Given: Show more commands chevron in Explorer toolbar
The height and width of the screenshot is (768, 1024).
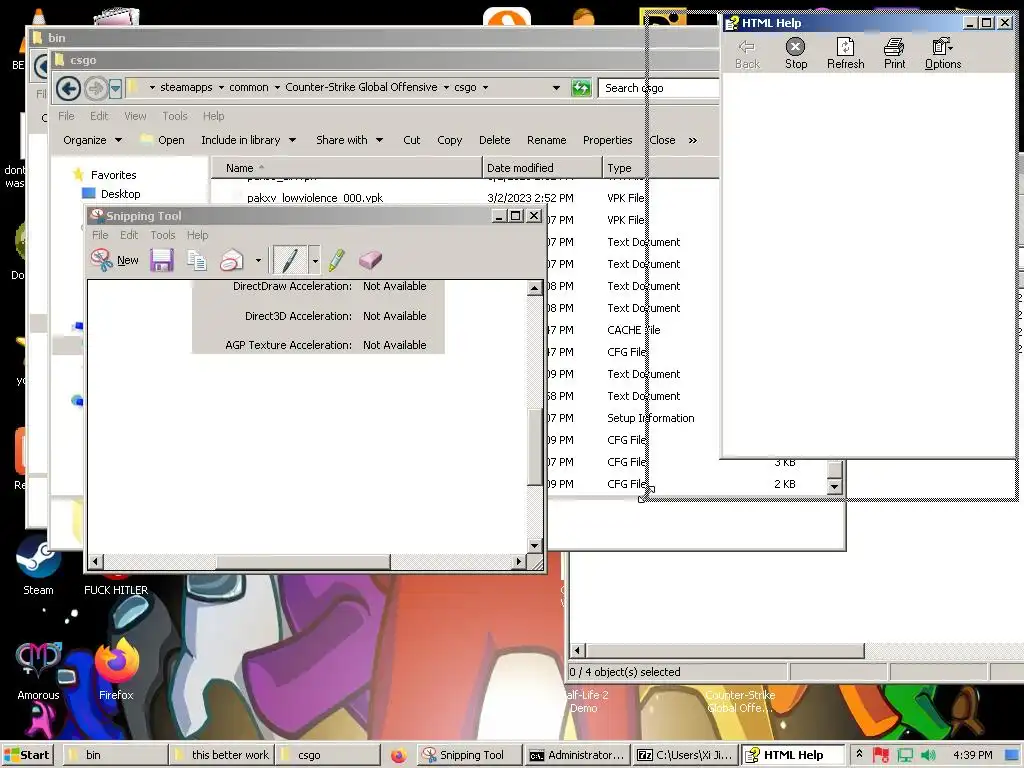Looking at the screenshot, I should (x=692, y=140).
